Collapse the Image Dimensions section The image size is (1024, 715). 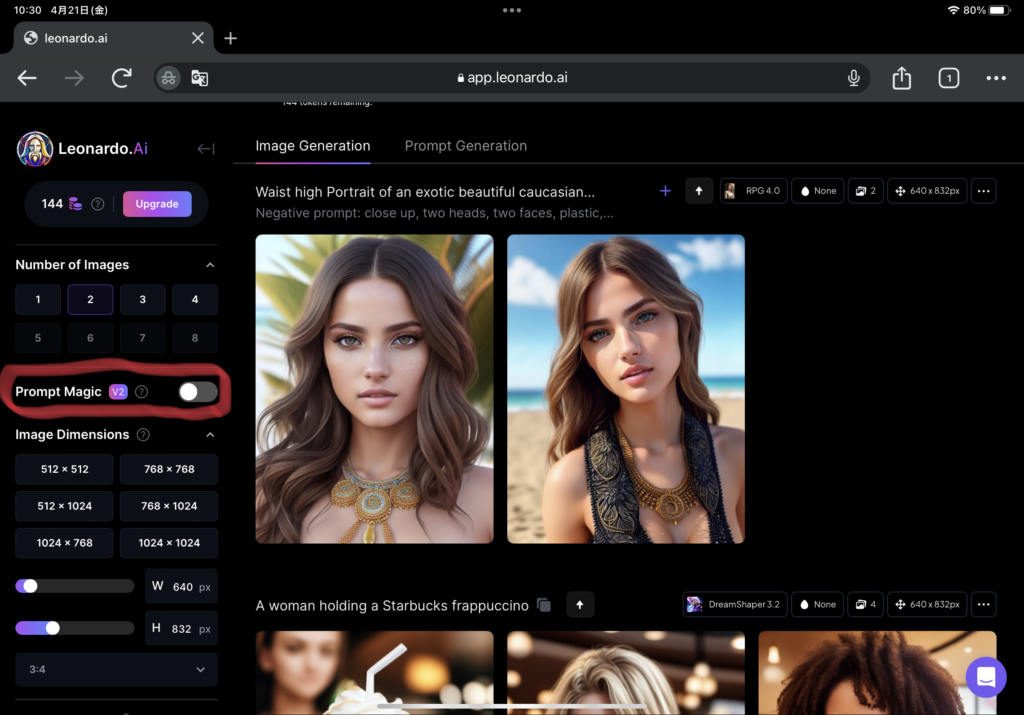210,435
